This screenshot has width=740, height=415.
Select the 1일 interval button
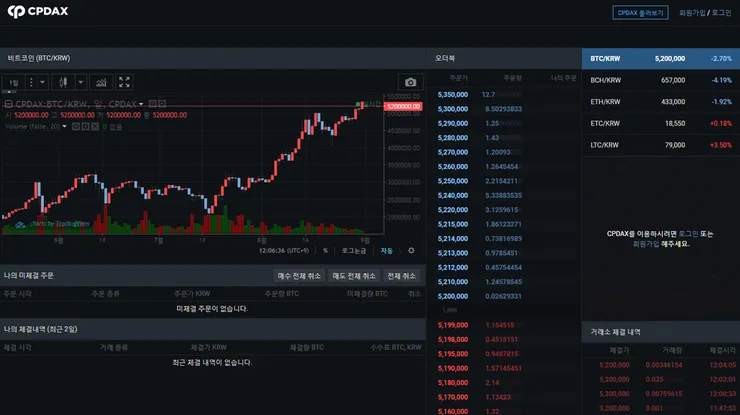pos(14,83)
